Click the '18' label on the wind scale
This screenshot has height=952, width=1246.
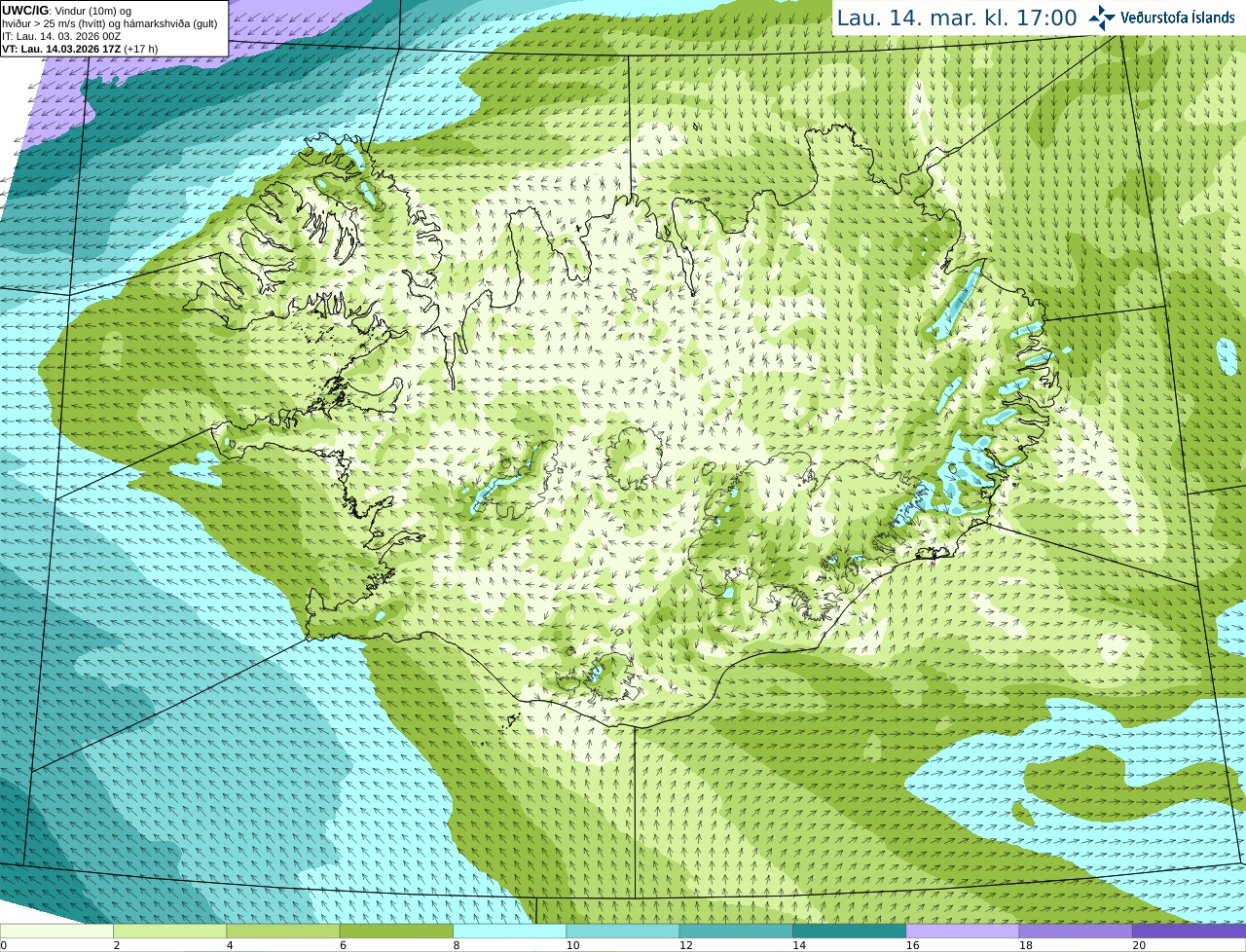coord(1025,945)
